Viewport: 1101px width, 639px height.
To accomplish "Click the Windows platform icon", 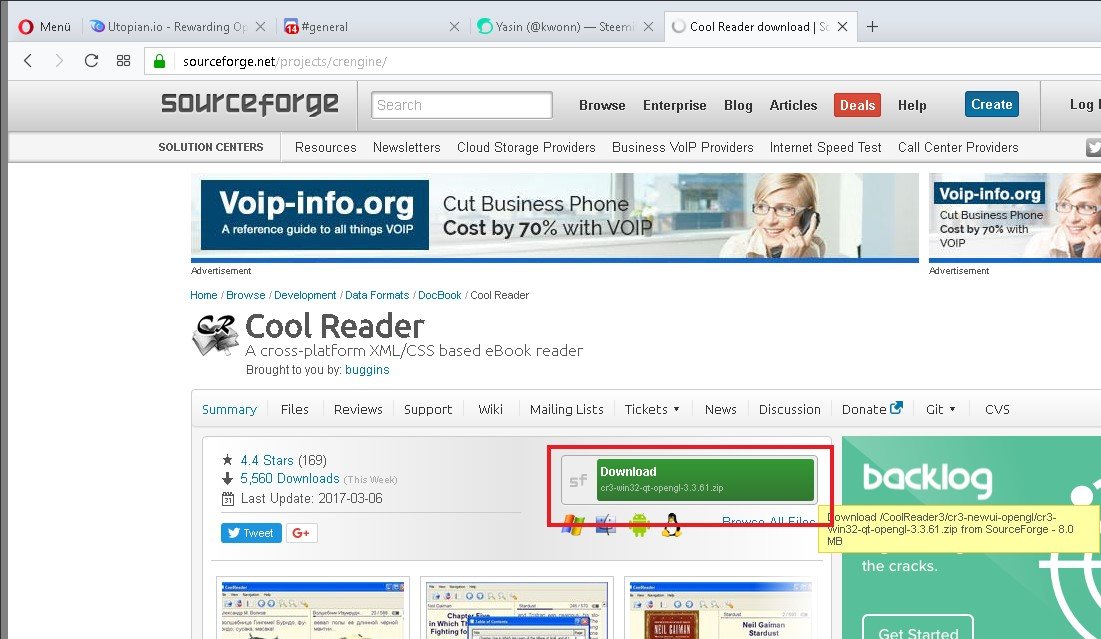I will tap(573, 525).
